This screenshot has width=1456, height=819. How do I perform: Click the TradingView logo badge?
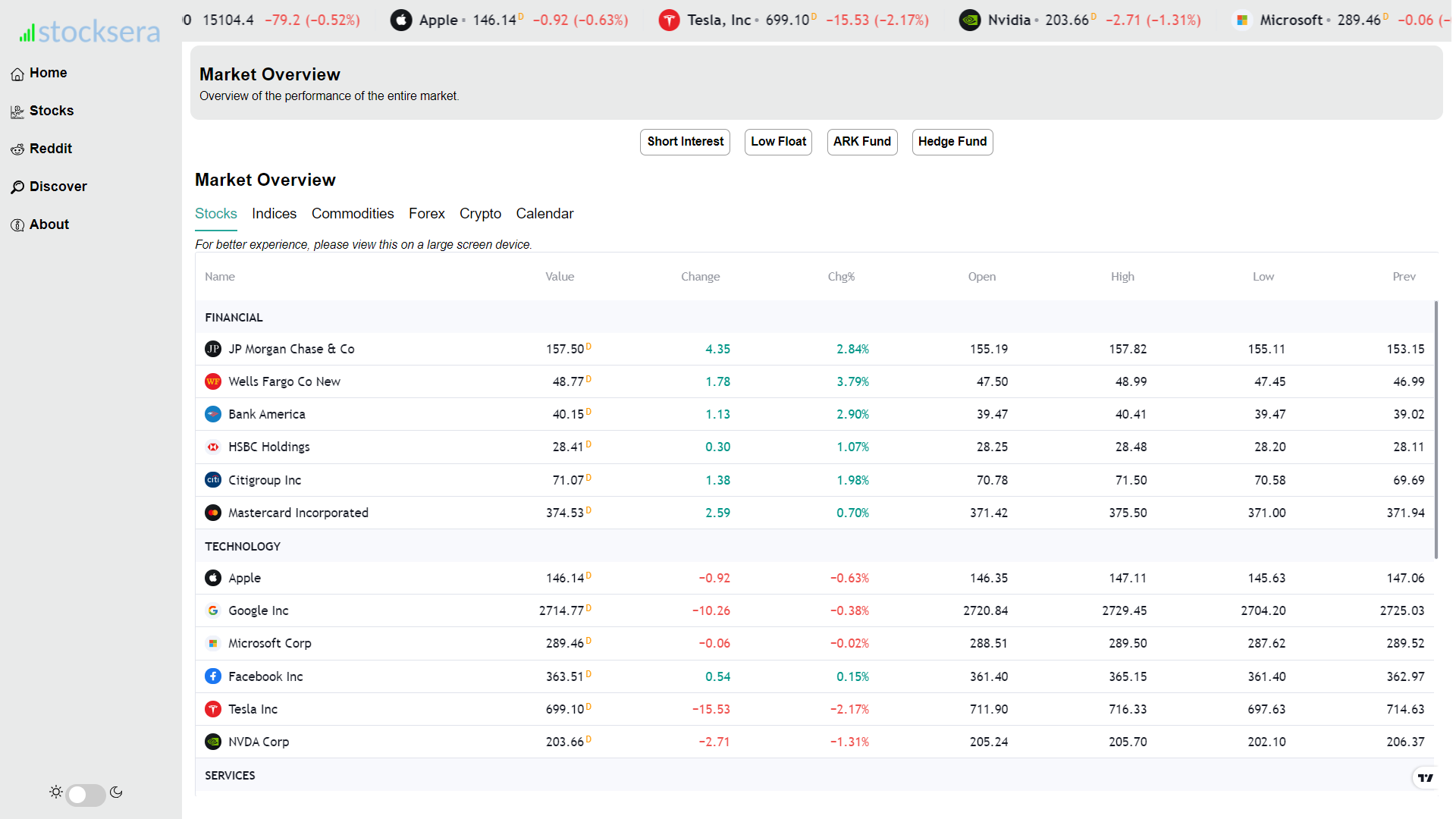point(1426,777)
